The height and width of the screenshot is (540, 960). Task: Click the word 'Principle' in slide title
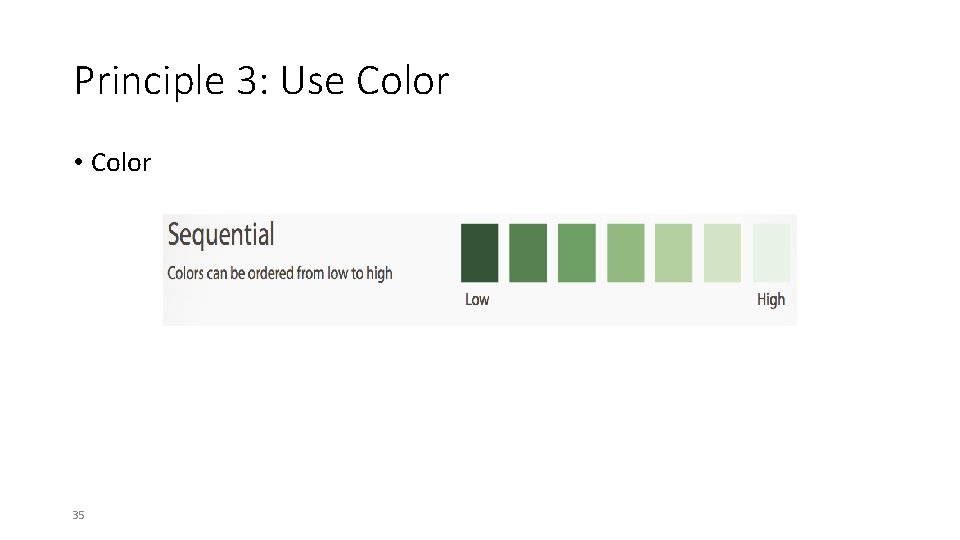pyautogui.click(x=148, y=81)
